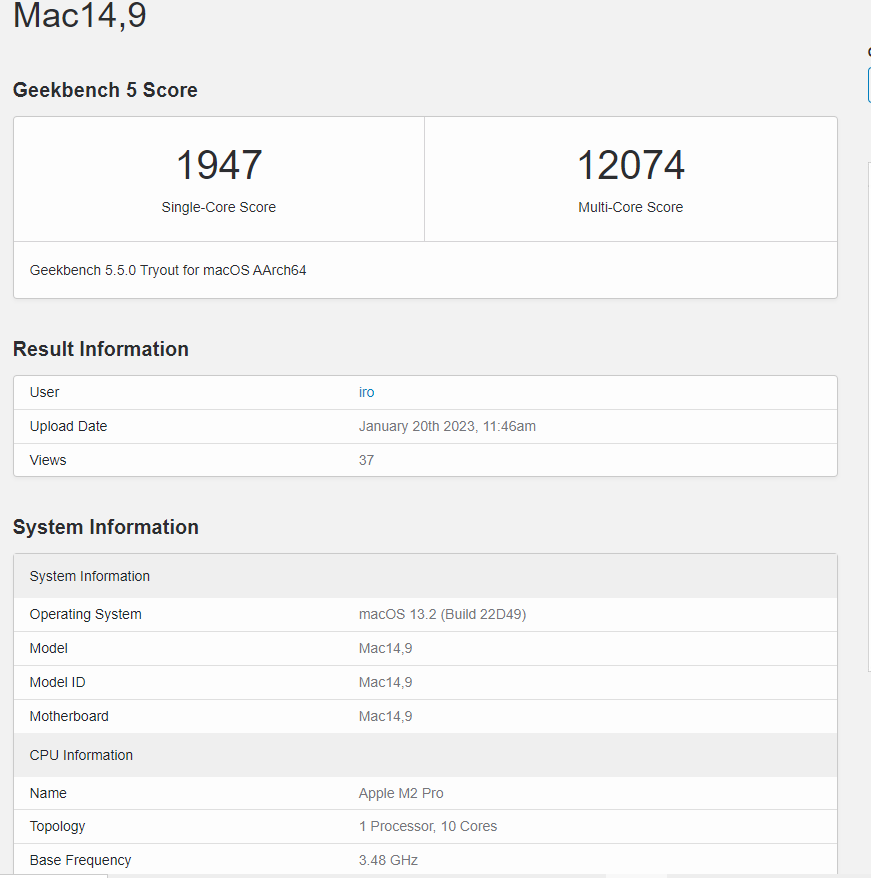Select the Model ID row label
This screenshot has width=871, height=878.
coord(57,683)
